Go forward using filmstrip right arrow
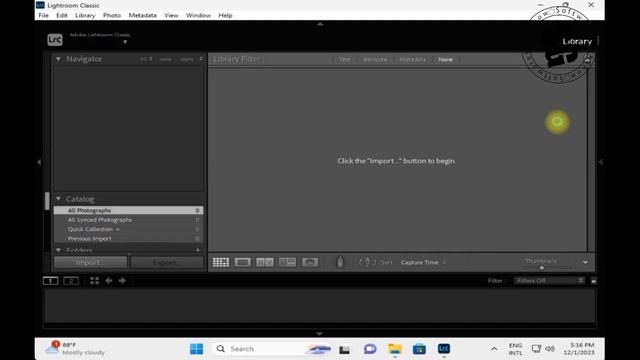The image size is (640, 360). coord(122,280)
